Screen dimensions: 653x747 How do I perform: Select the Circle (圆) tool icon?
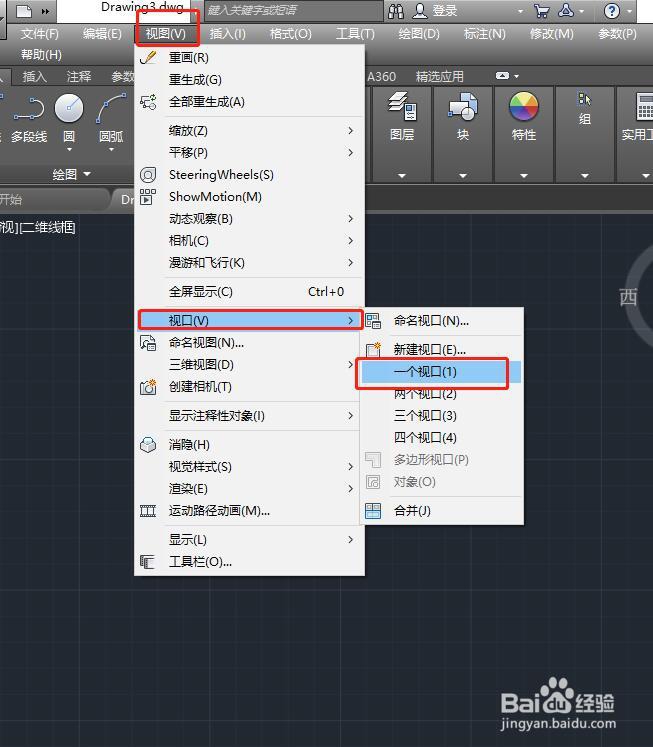click(69, 108)
